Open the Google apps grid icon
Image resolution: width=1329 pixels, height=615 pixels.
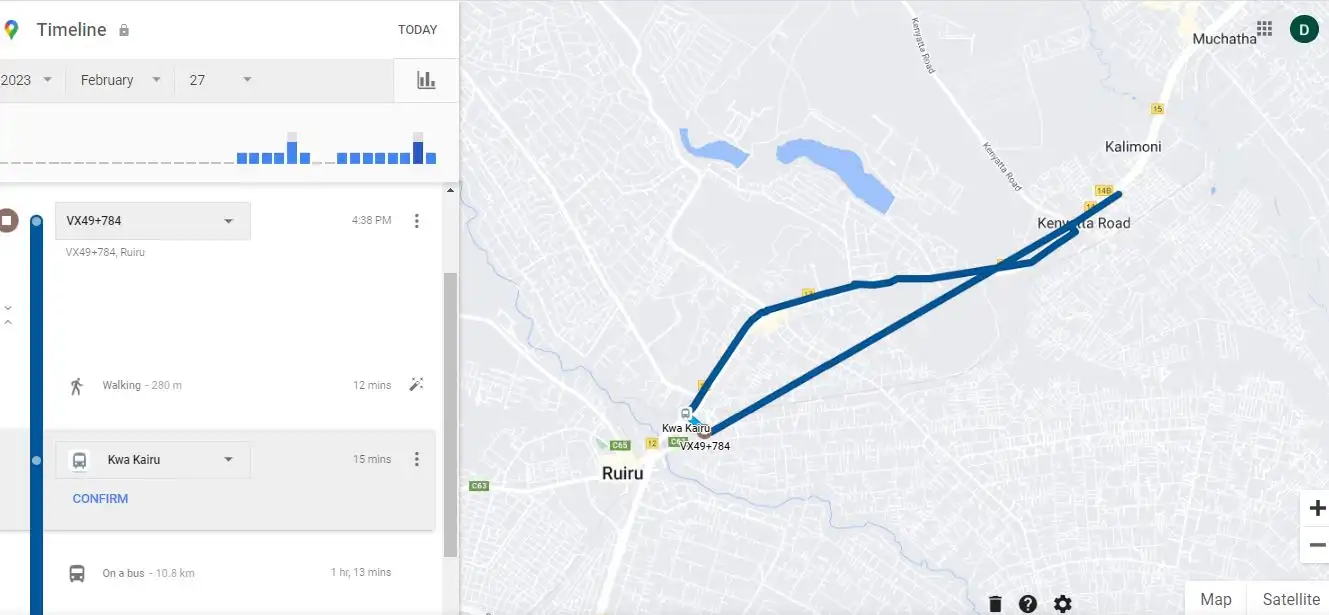(1264, 29)
